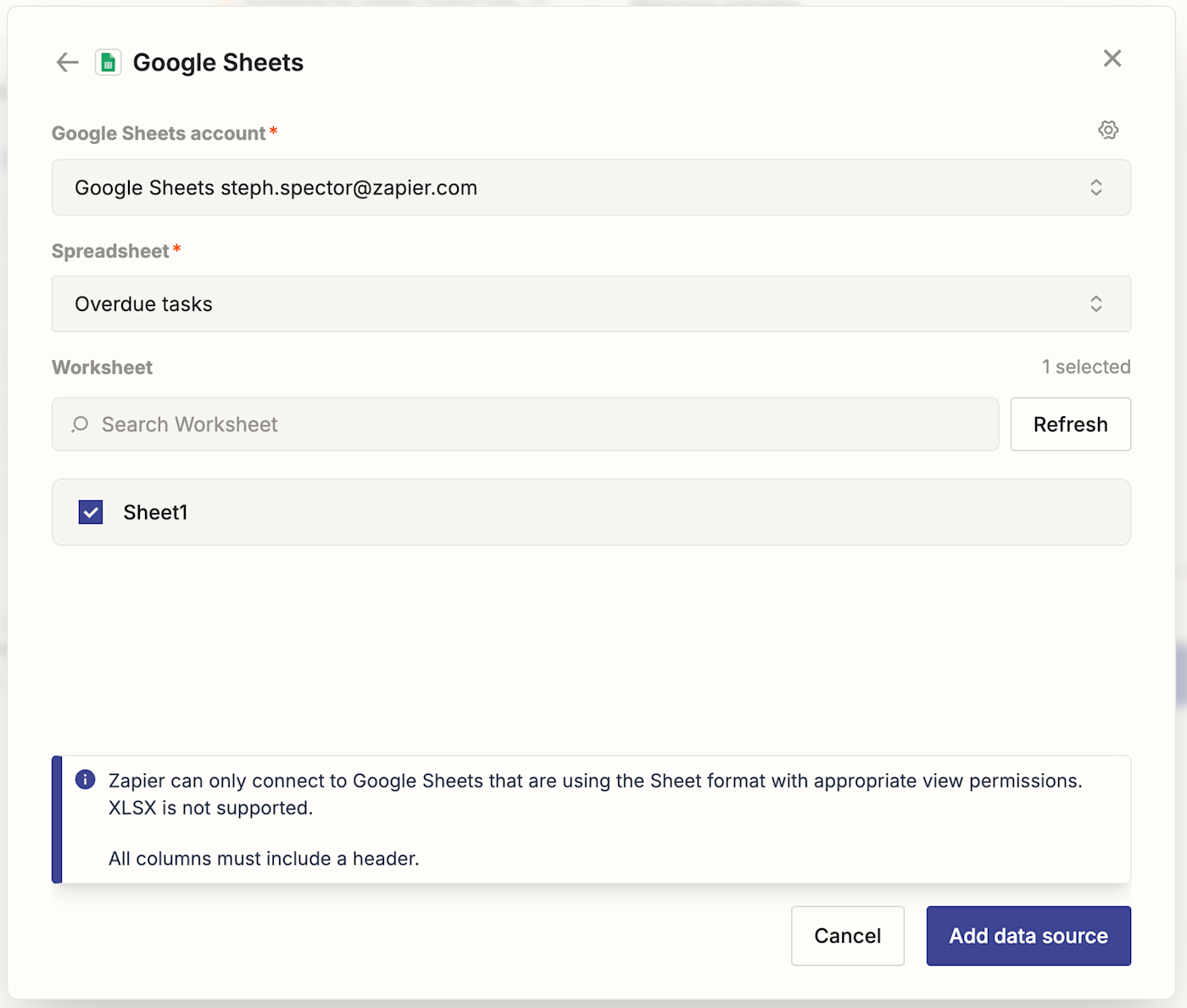Cancel adding the data source
1187x1008 pixels.
click(x=847, y=936)
